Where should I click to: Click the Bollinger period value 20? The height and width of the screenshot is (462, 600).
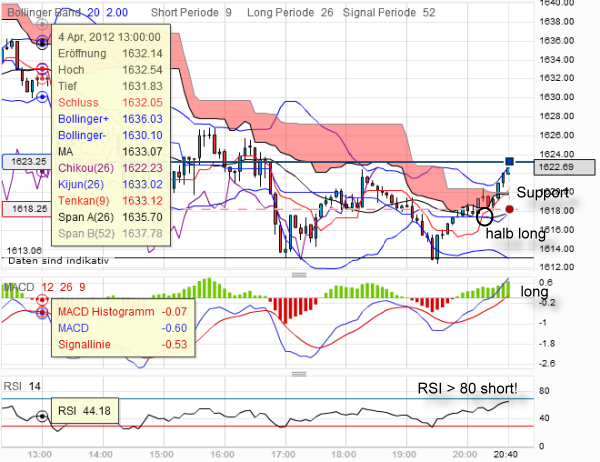click(x=93, y=13)
